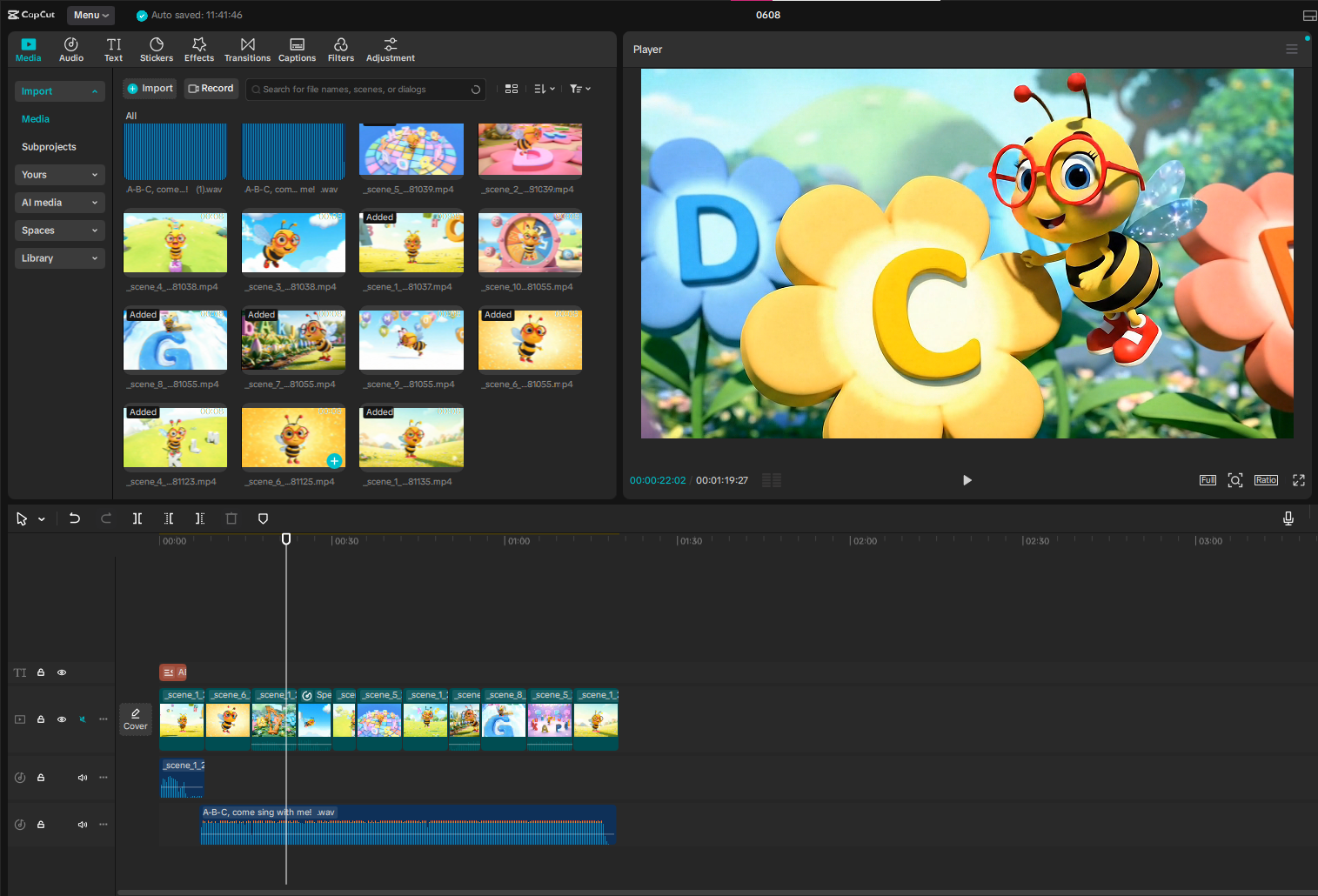The height and width of the screenshot is (896, 1318).
Task: Toggle the compare grid icon in Player
Action: coord(772,480)
